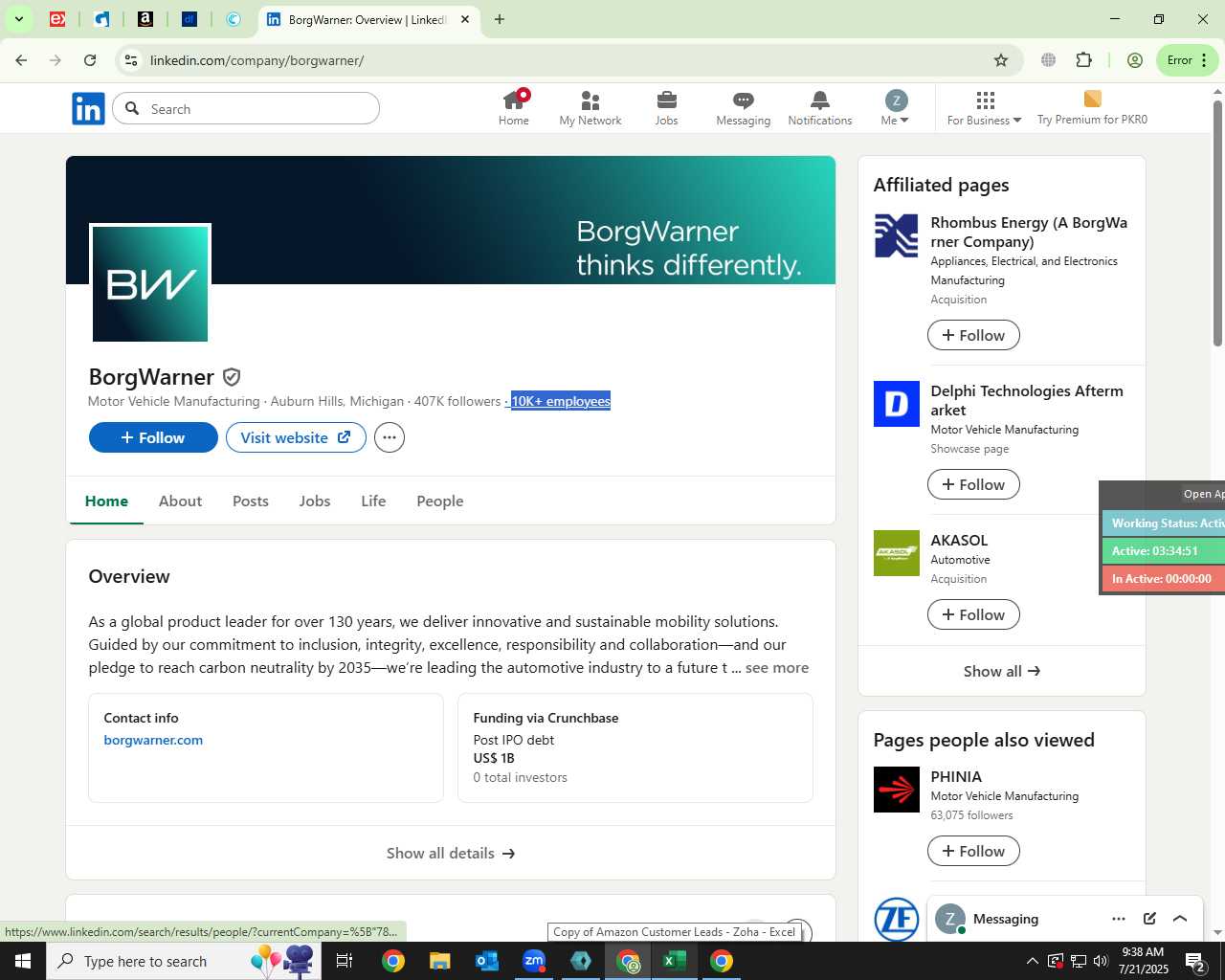Open the AKASOL affiliated page
The width and height of the screenshot is (1225, 980).
coord(959,541)
